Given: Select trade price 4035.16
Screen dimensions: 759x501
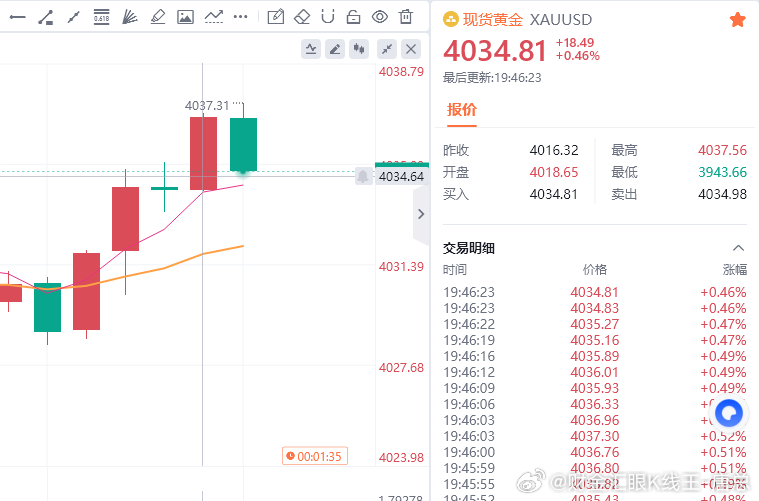Looking at the screenshot, I should coord(595,340).
